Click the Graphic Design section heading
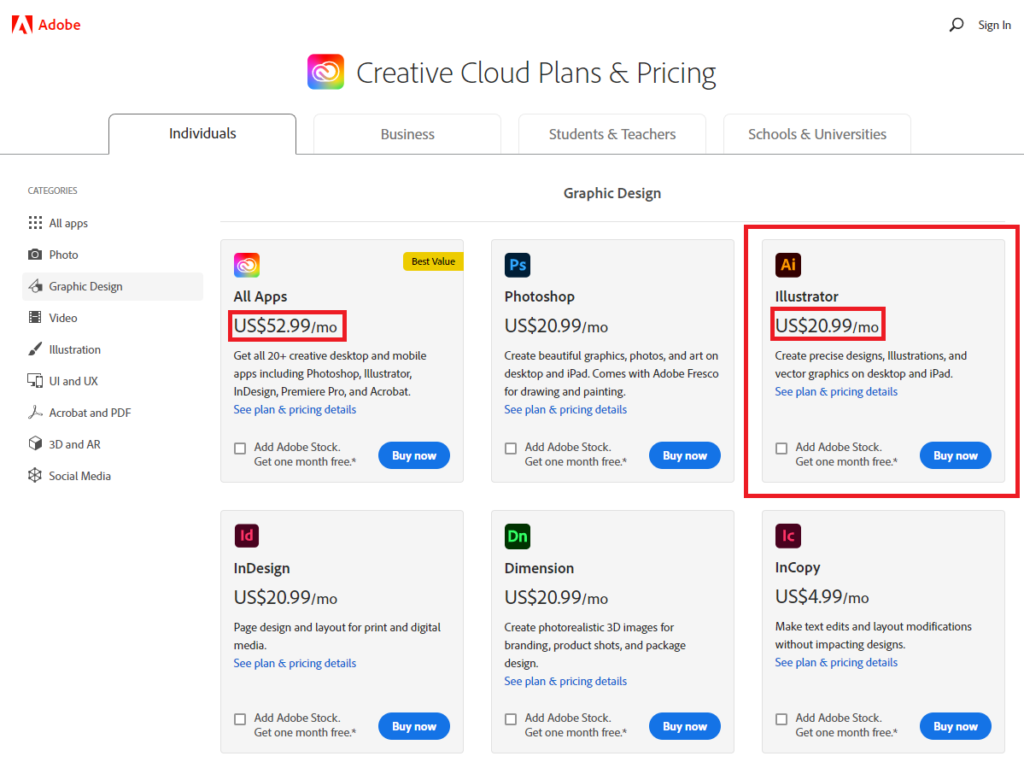The height and width of the screenshot is (768, 1024). click(x=612, y=193)
